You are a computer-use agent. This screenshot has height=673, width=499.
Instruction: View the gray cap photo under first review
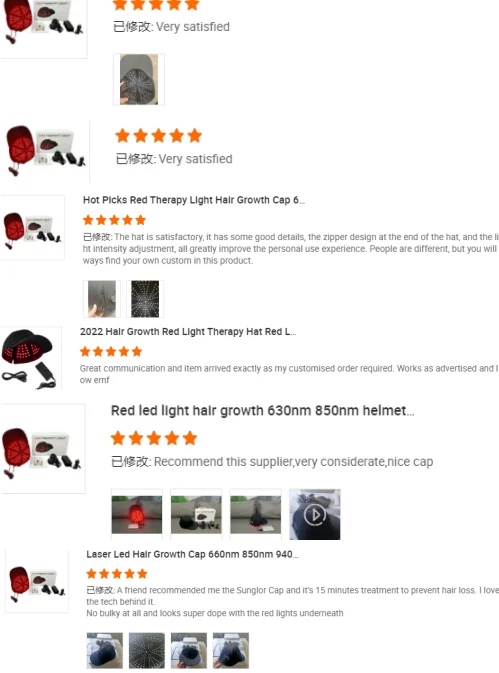tap(139, 79)
